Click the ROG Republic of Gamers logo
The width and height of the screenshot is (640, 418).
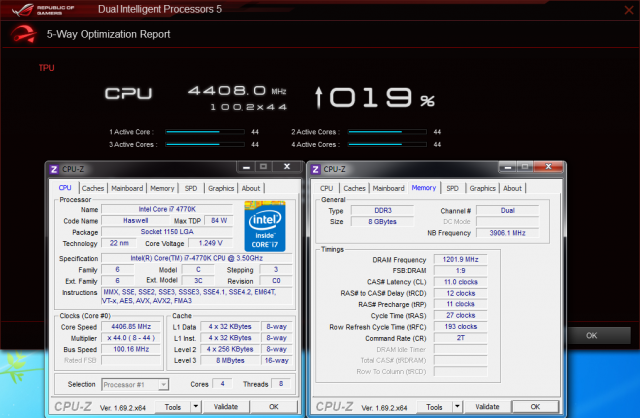(x=43, y=10)
